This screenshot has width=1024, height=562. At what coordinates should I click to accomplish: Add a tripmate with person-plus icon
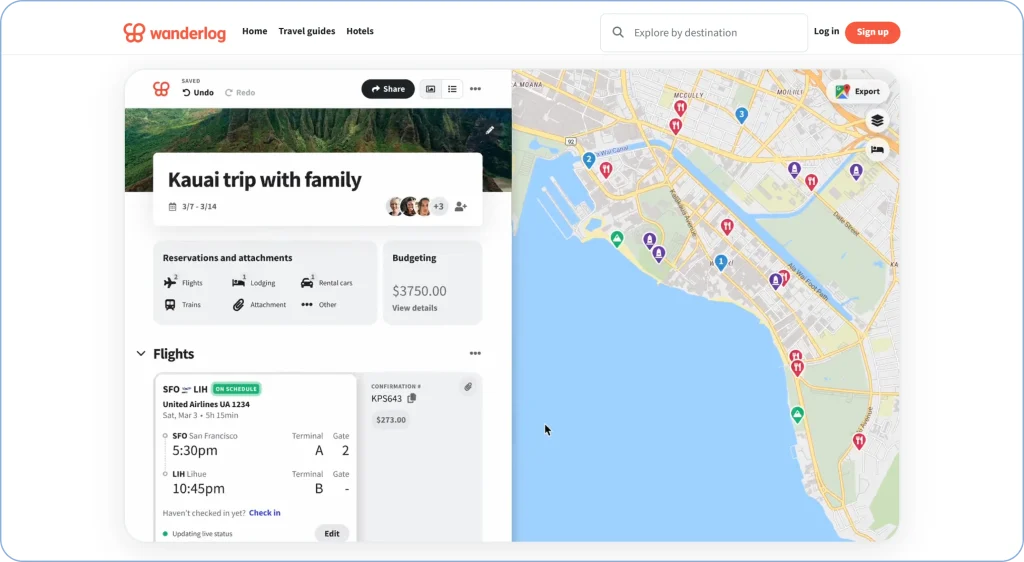(x=460, y=206)
